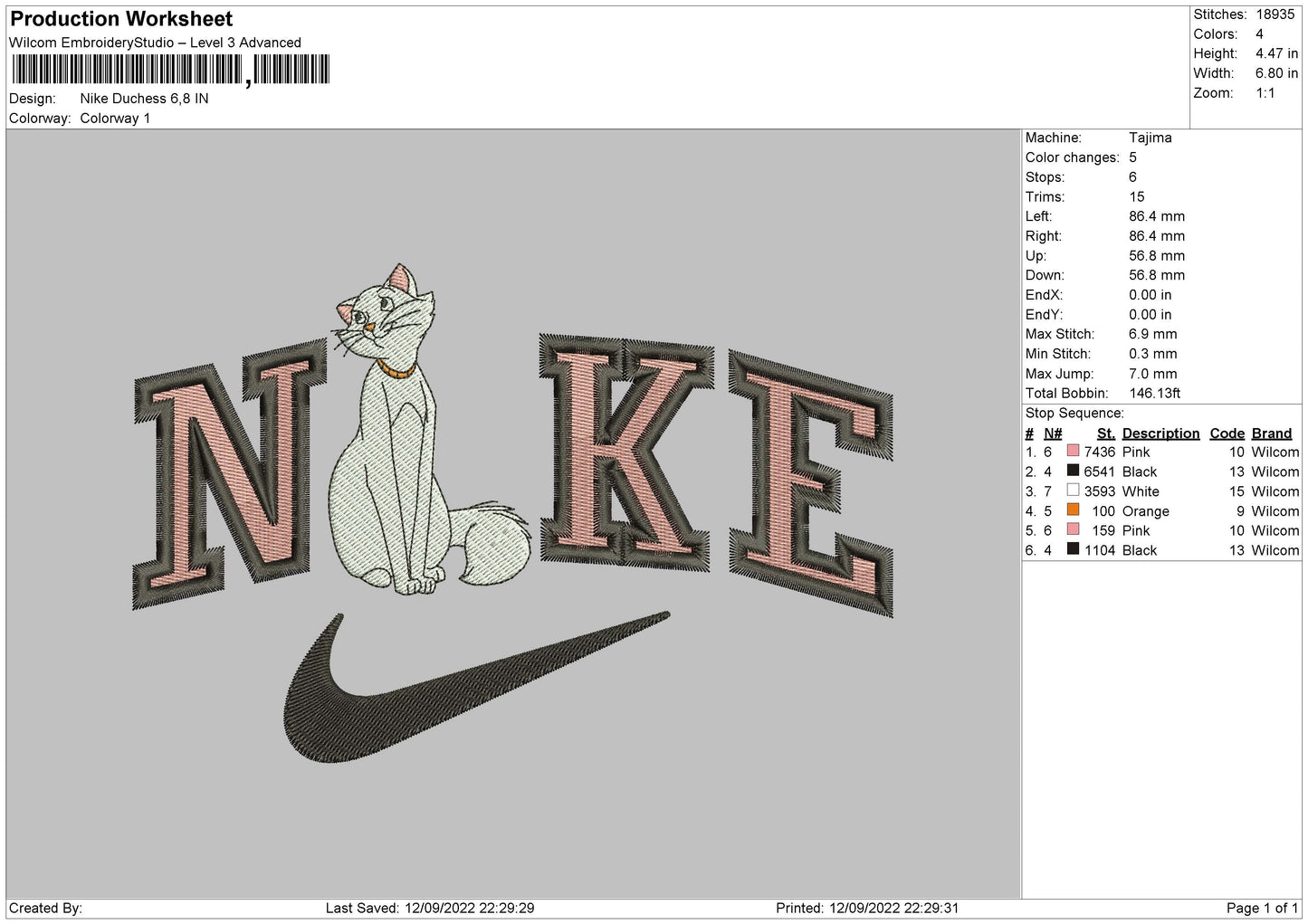Select the "Down:" measurement label
1308x924 pixels.
tap(1045, 275)
